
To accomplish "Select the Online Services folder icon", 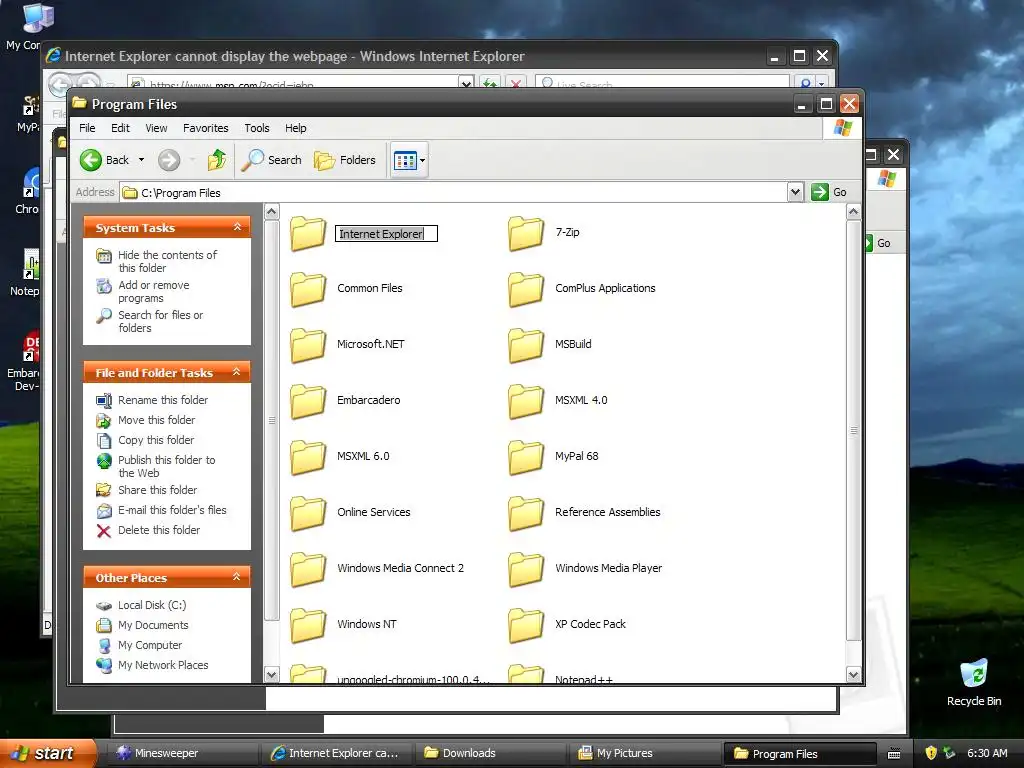I will [x=308, y=513].
